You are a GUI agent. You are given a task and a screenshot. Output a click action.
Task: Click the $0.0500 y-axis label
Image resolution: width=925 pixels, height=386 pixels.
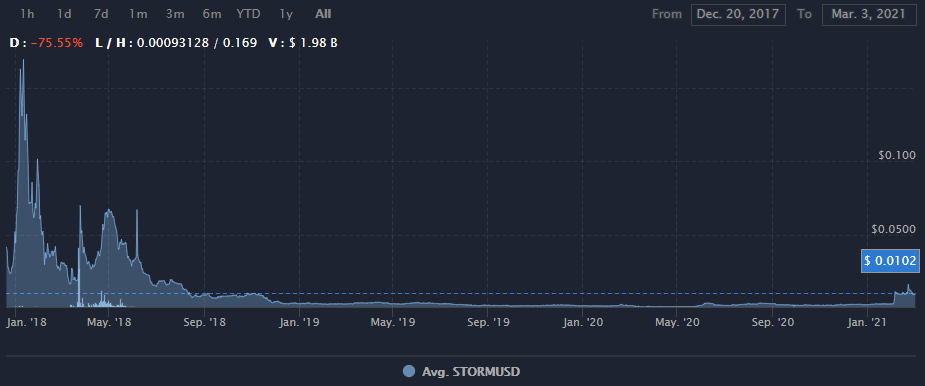[894, 229]
